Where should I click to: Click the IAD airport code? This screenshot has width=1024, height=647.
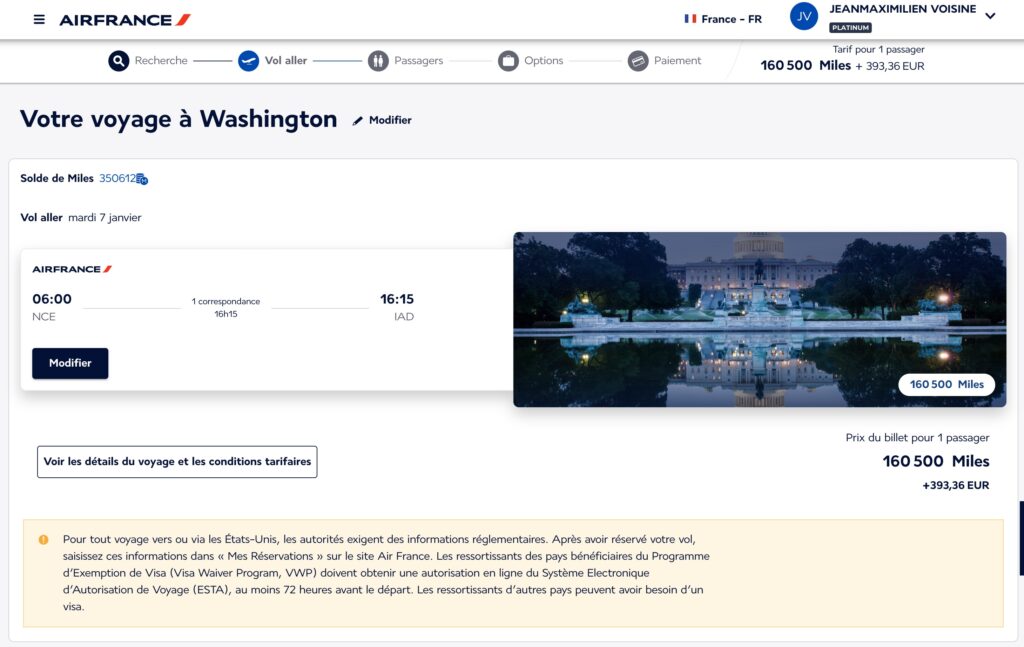pyautogui.click(x=404, y=317)
